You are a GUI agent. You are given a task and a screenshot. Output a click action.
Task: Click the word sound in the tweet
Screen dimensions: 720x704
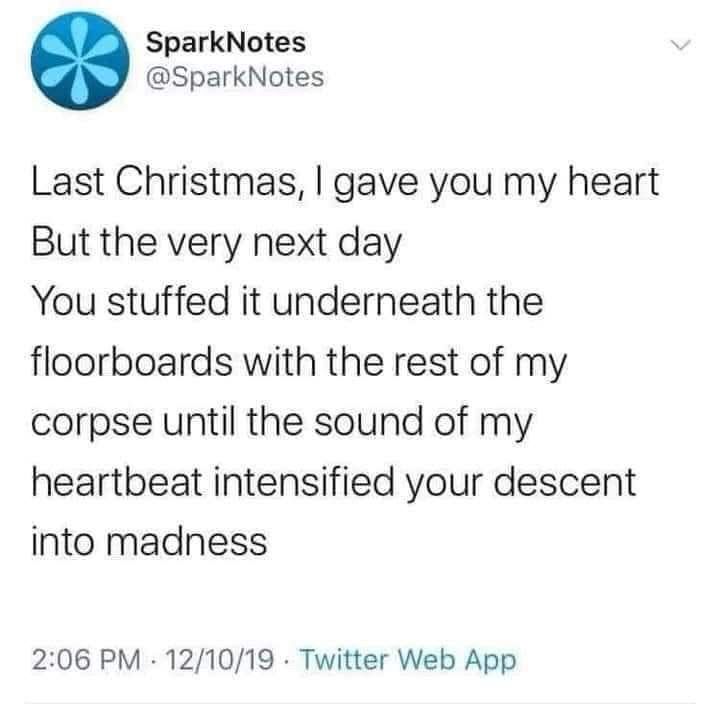368,422
